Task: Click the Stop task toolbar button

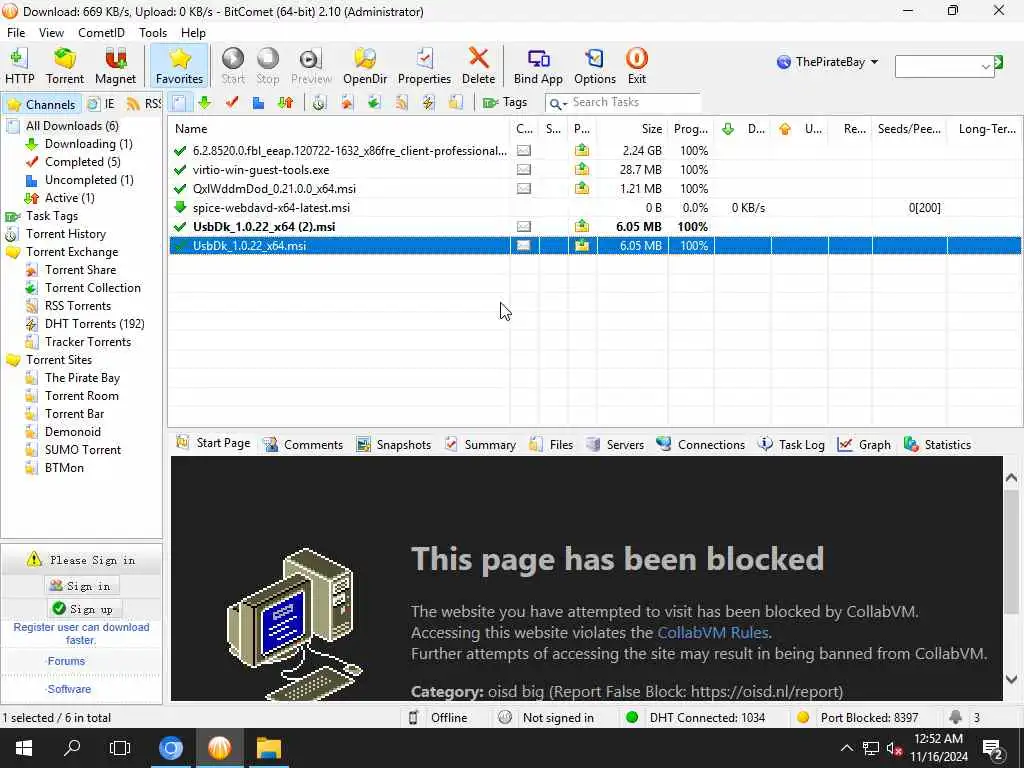Action: pyautogui.click(x=268, y=66)
